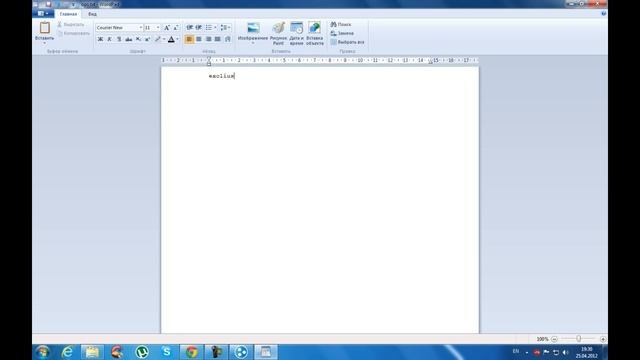Screen dimensions: 640x360
Task: Click the WordPad taskbar button
Action: tap(266, 352)
